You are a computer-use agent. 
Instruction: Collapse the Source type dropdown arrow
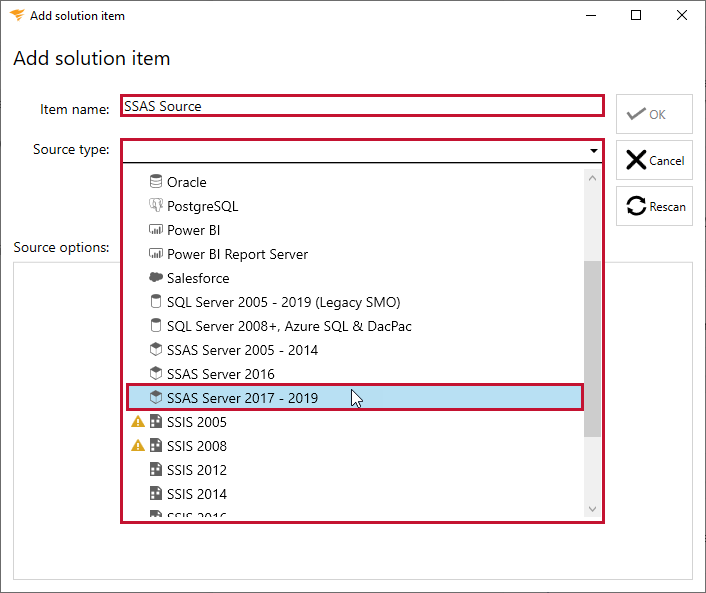tap(593, 151)
